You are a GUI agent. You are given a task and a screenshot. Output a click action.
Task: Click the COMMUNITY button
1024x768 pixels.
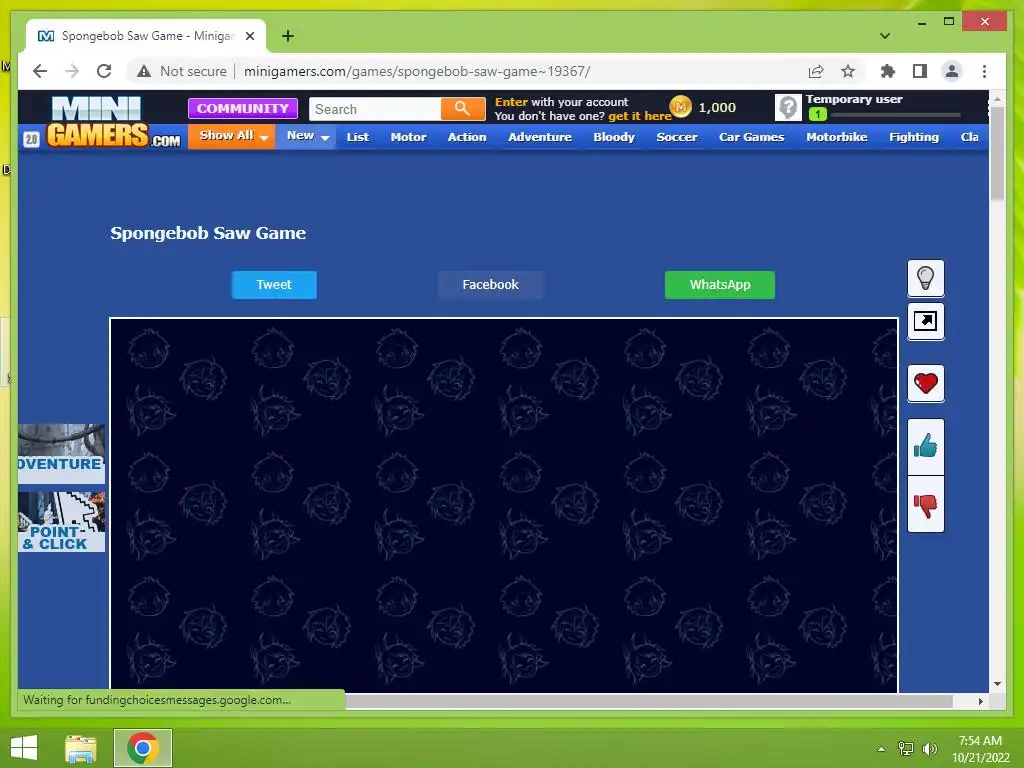tap(243, 108)
